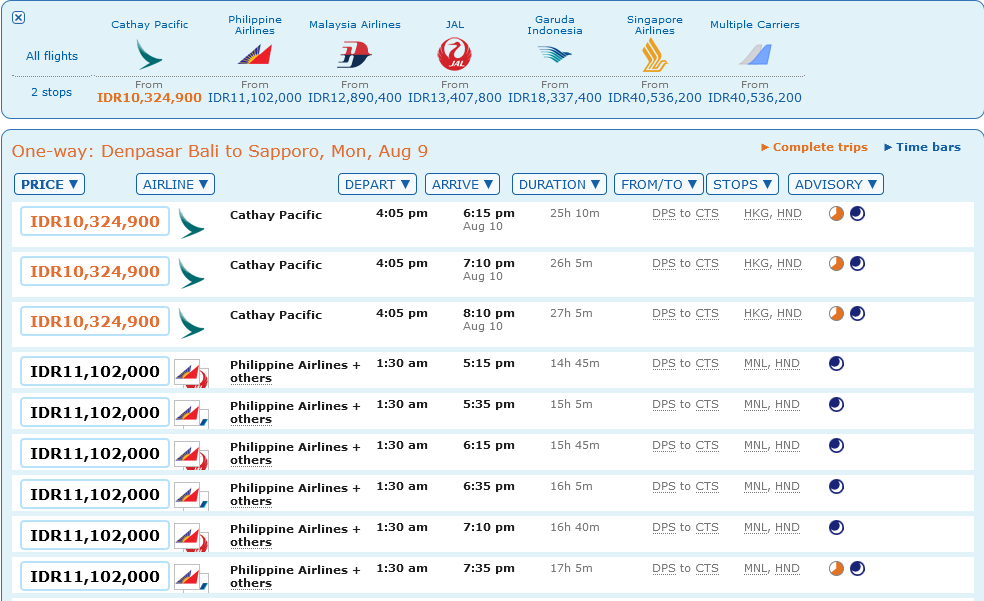Sort results by PRICE dropdown
984x601 pixels.
[x=49, y=184]
